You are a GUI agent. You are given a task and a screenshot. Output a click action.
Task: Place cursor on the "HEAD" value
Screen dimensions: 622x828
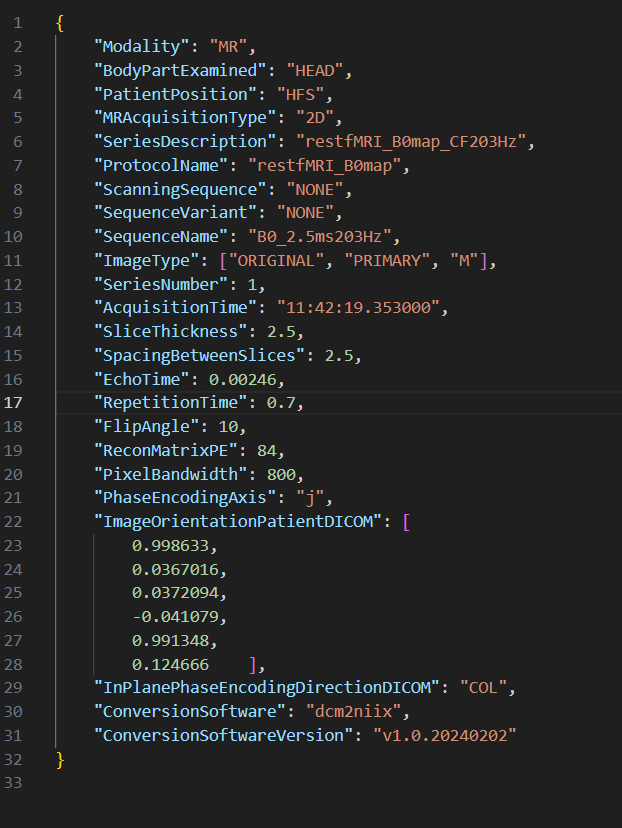click(317, 70)
